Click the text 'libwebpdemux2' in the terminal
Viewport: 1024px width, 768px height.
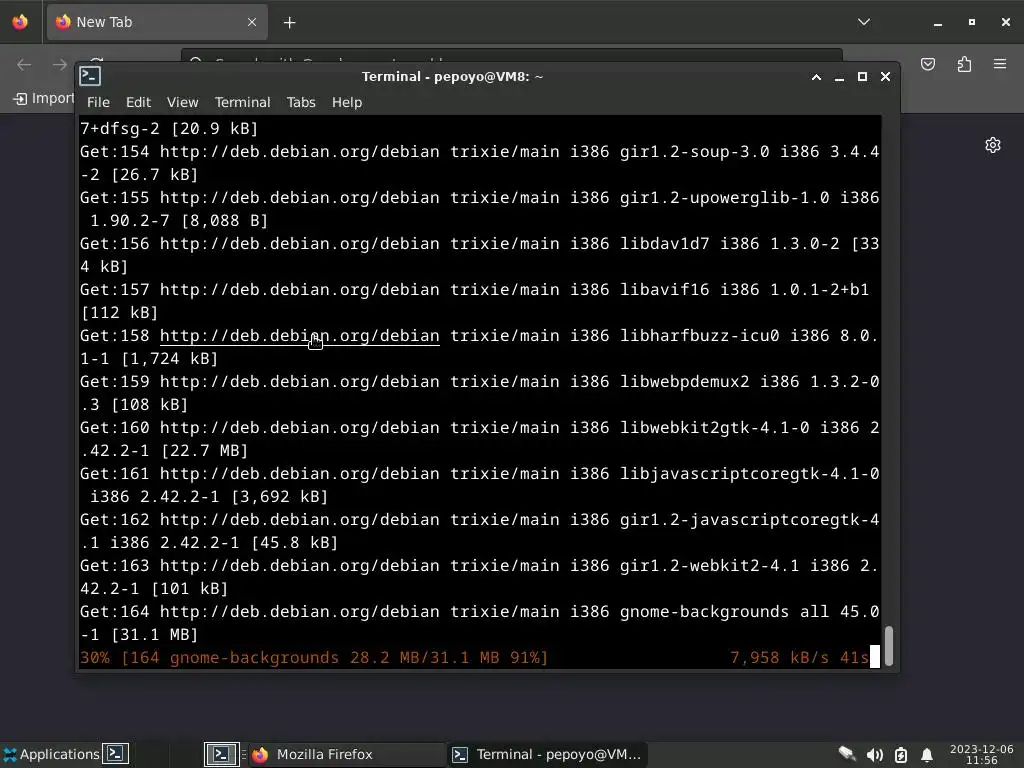(x=684, y=381)
